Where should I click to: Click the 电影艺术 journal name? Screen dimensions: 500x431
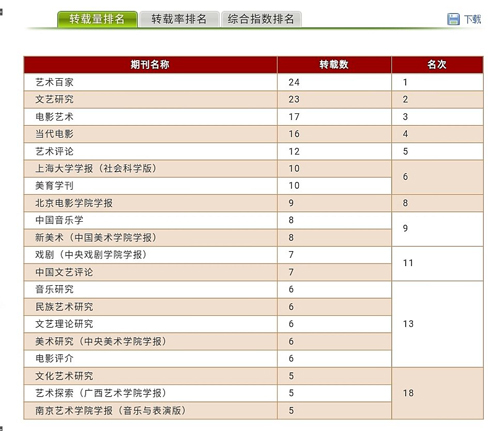pos(54,117)
